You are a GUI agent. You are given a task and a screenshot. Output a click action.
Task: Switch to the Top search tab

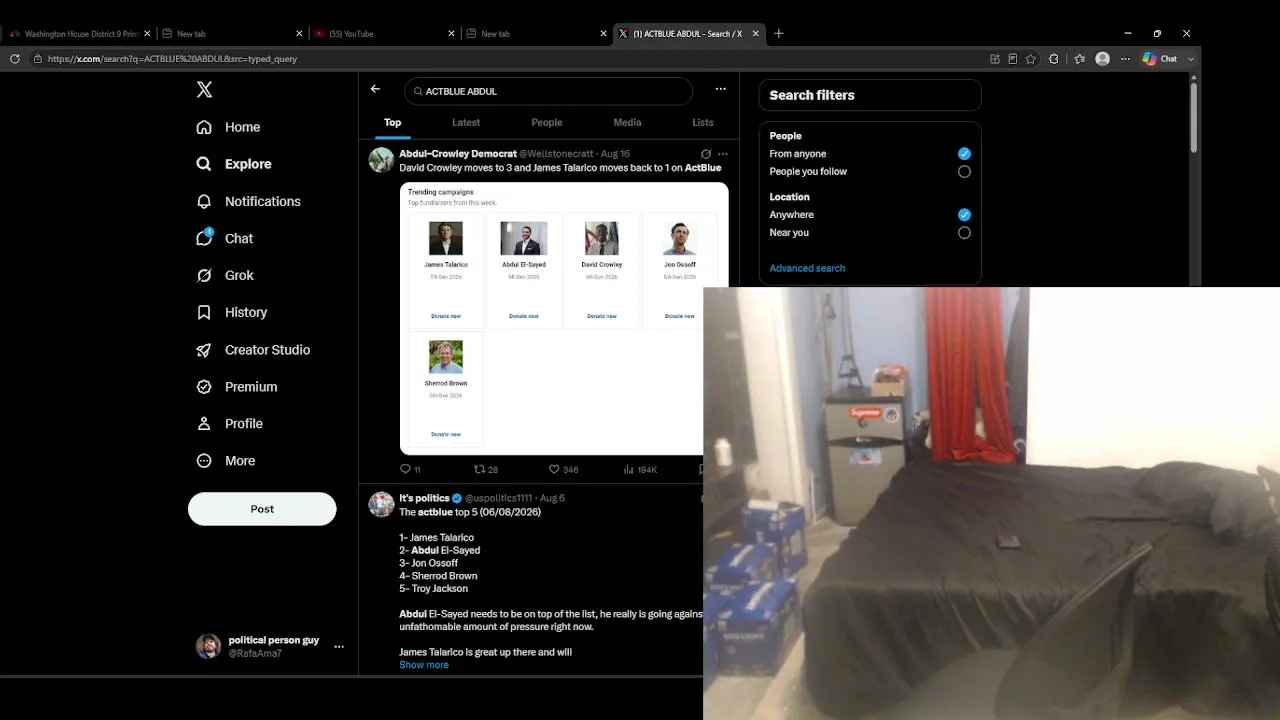coord(393,123)
